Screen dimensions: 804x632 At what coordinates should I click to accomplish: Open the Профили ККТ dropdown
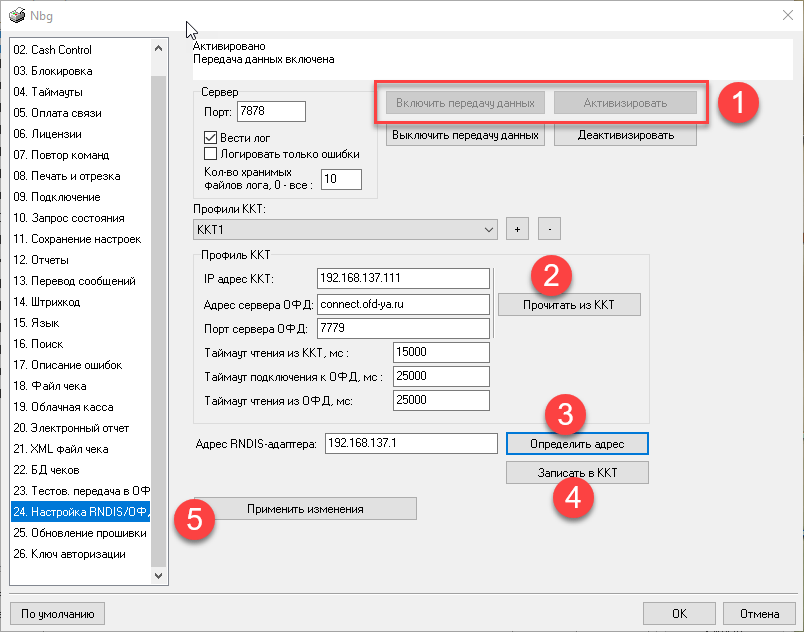coord(488,230)
